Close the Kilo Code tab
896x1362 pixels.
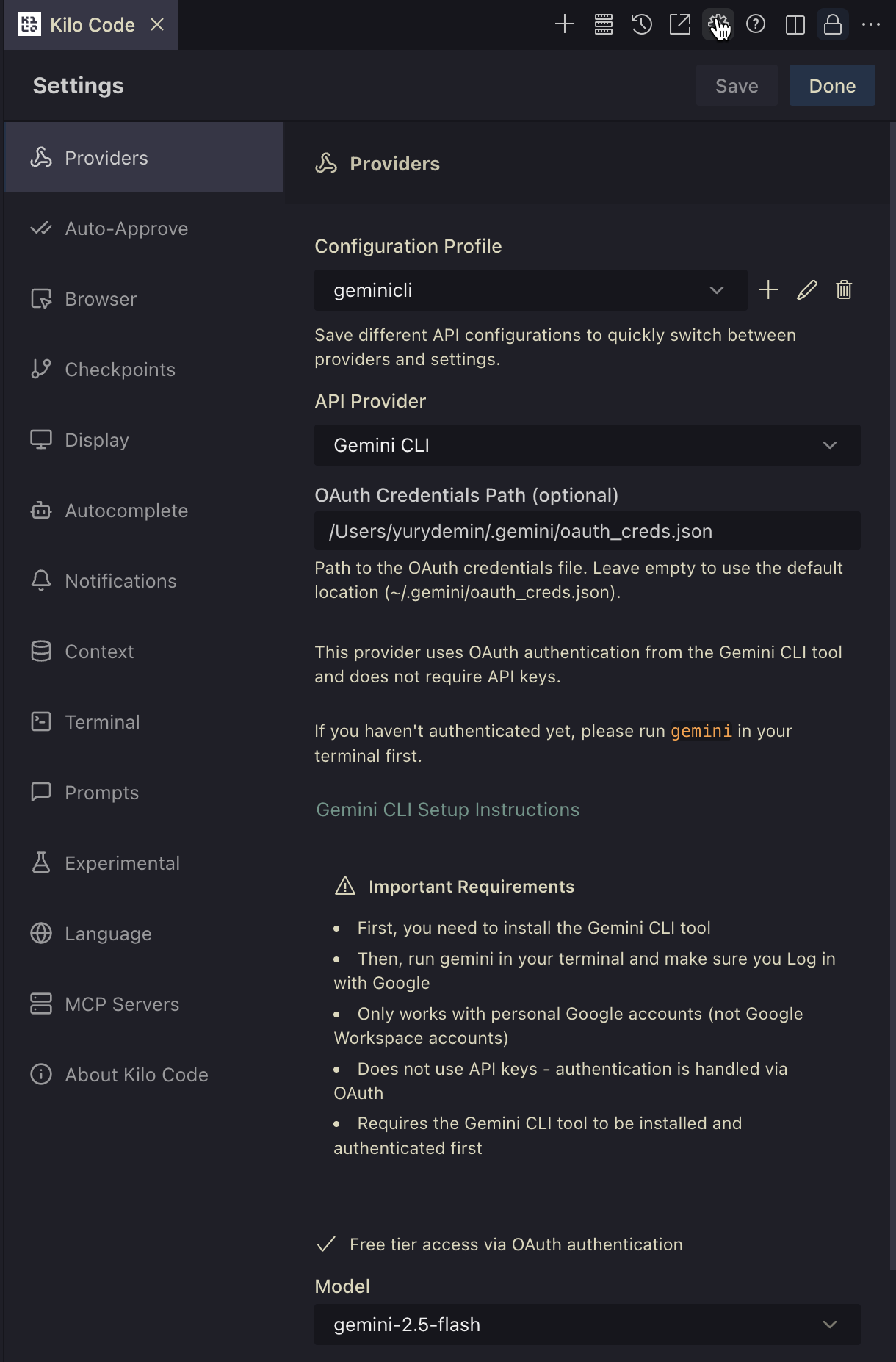tap(157, 24)
